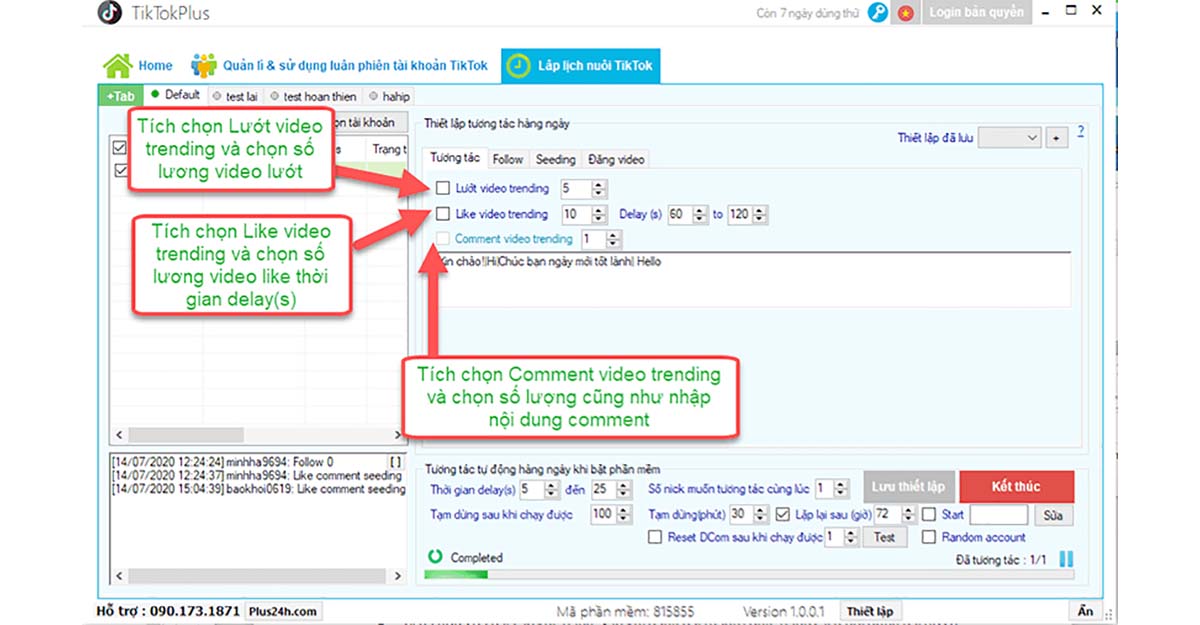Image resolution: width=1200 pixels, height=625 pixels.
Task: Open the Seeding settings tab
Action: (x=556, y=159)
